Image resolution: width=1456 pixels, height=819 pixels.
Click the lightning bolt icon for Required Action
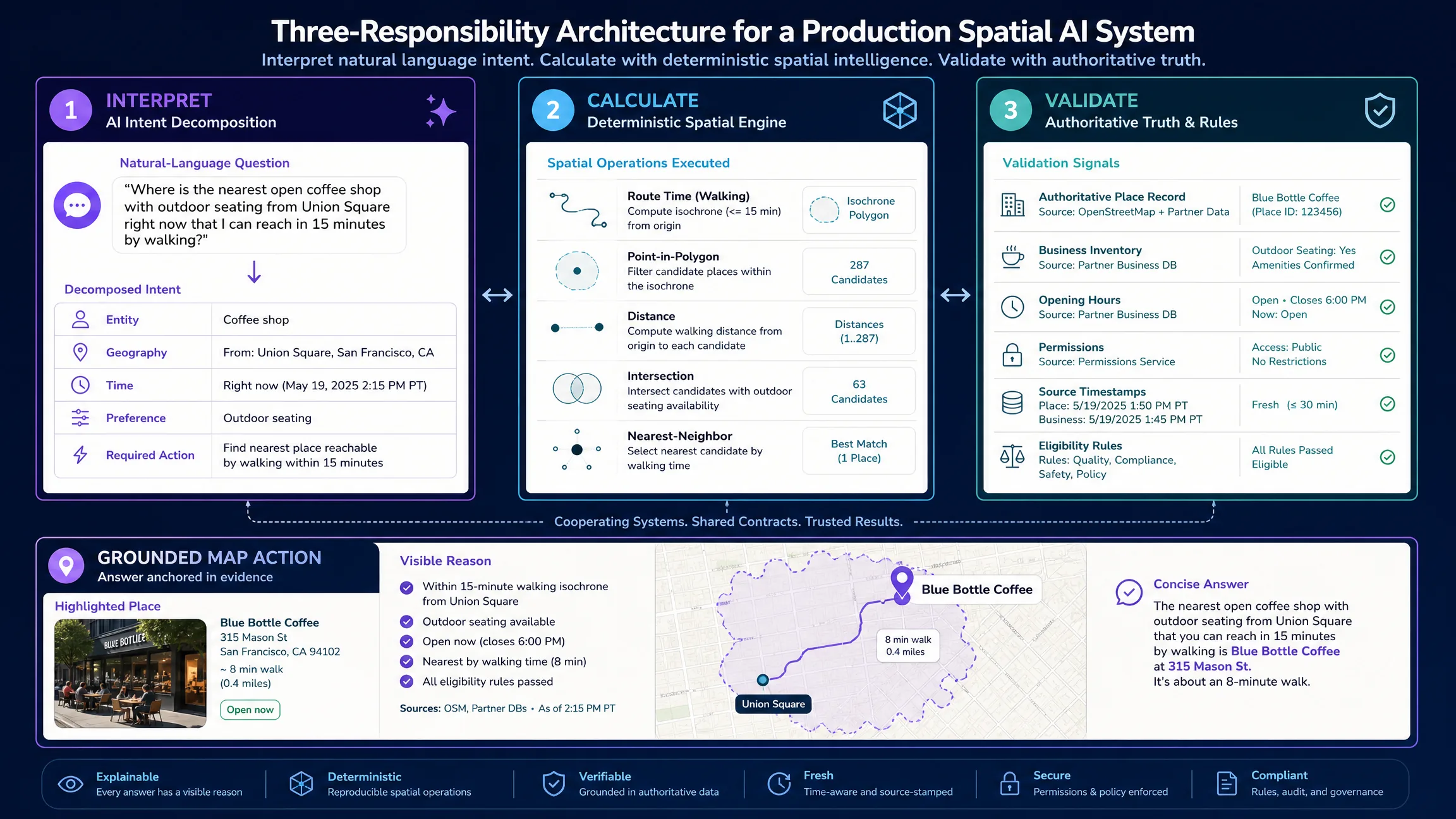80,454
